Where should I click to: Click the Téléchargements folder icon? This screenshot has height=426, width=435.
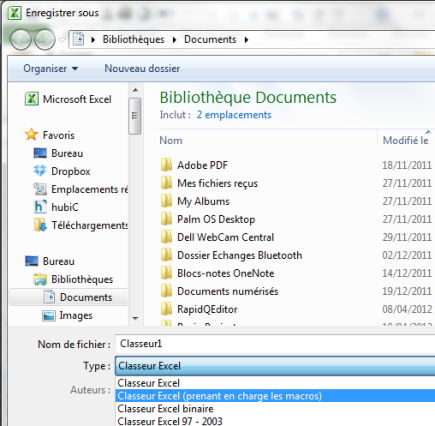[x=40, y=225]
